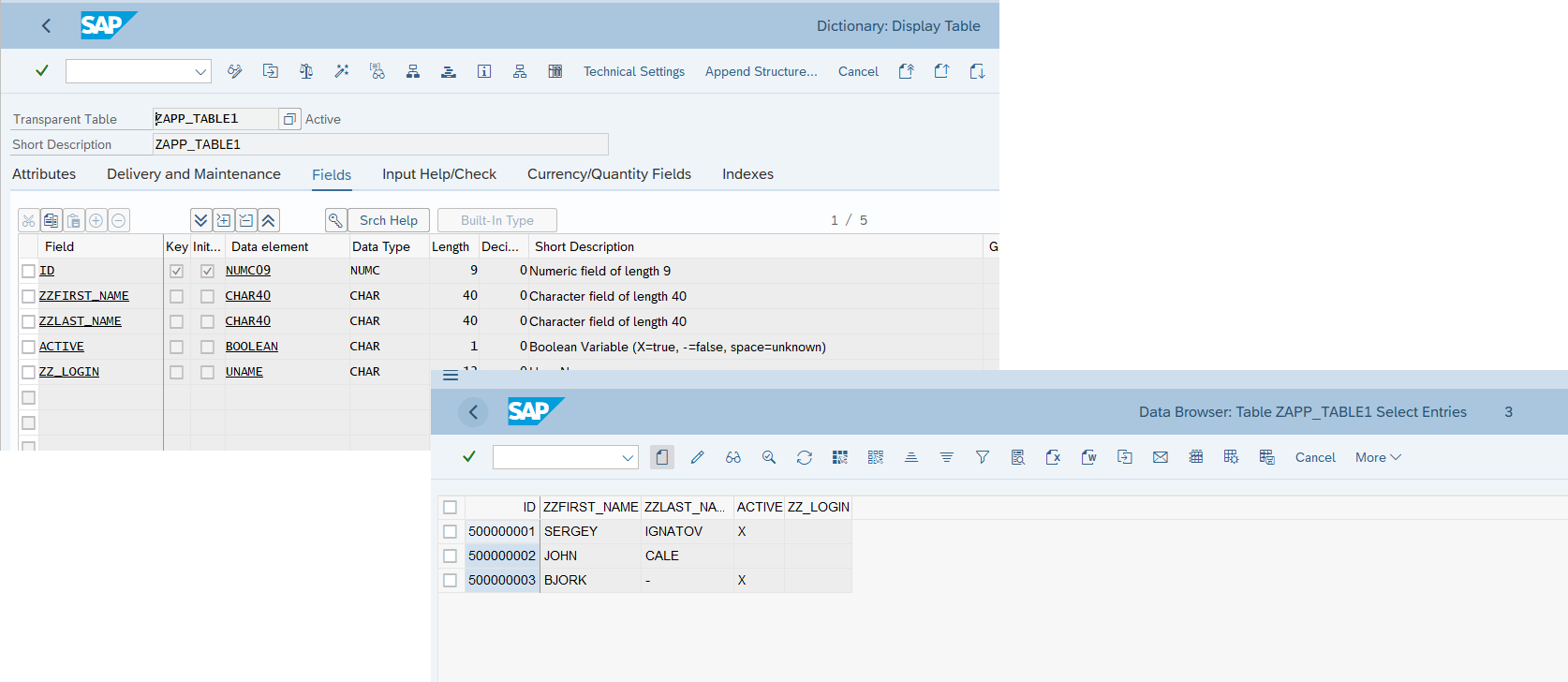Click the Short Description input field

pyautogui.click(x=380, y=144)
